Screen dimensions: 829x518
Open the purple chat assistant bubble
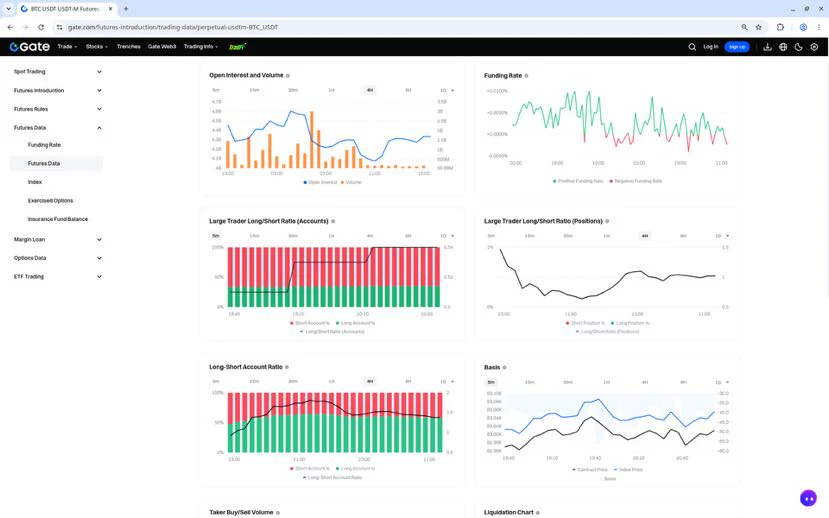pyautogui.click(x=808, y=498)
